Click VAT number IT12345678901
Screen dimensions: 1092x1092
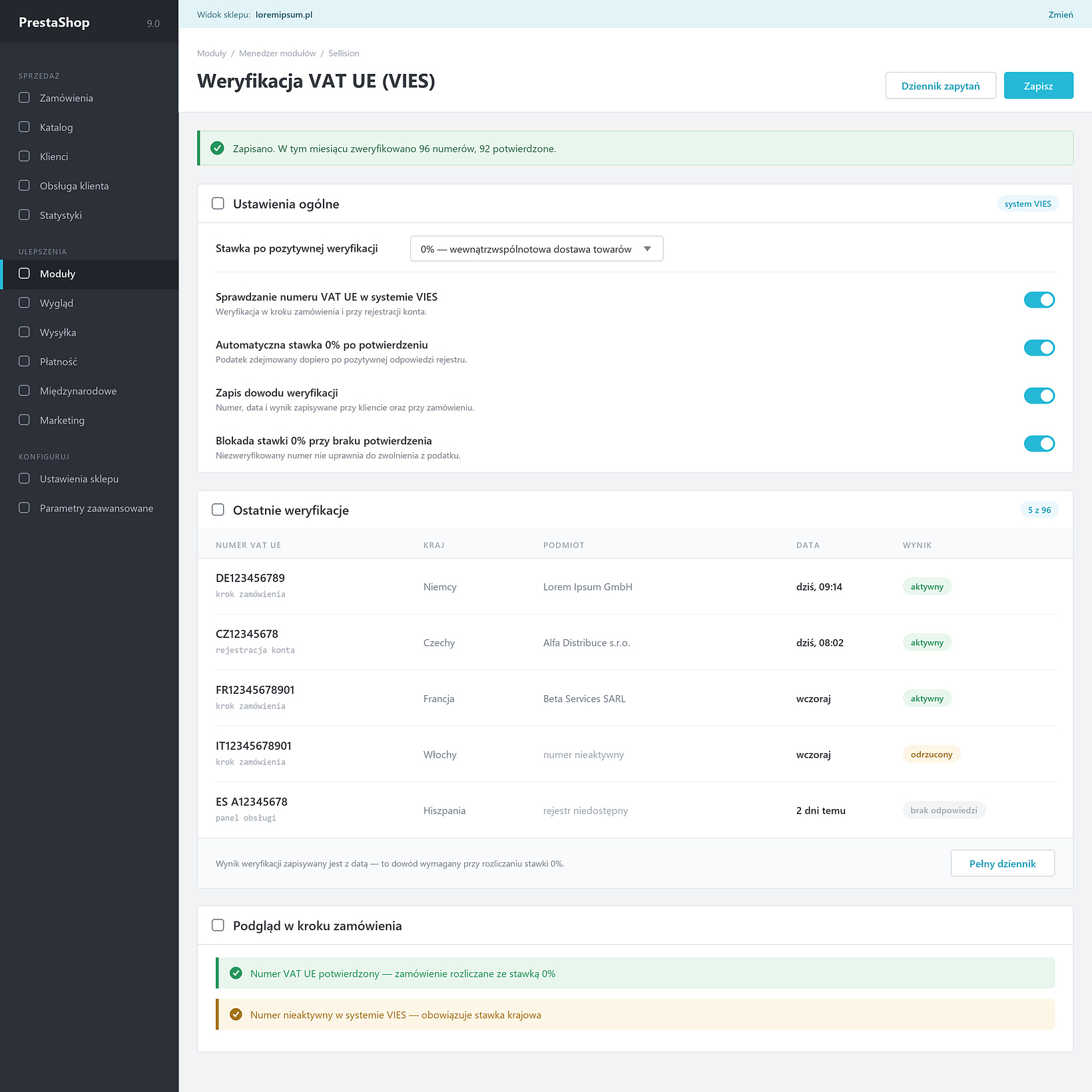253,746
